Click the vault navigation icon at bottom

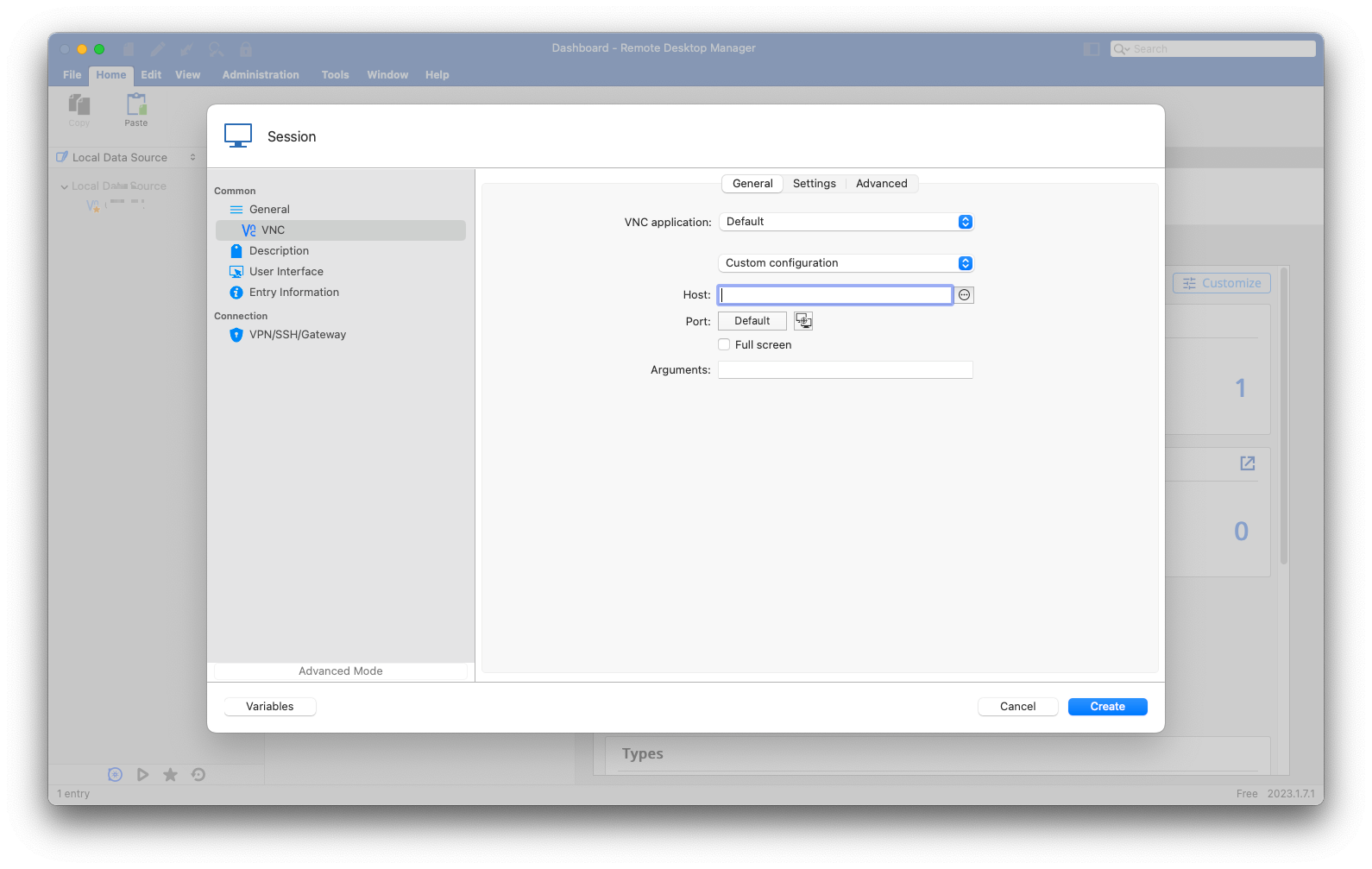[115, 775]
